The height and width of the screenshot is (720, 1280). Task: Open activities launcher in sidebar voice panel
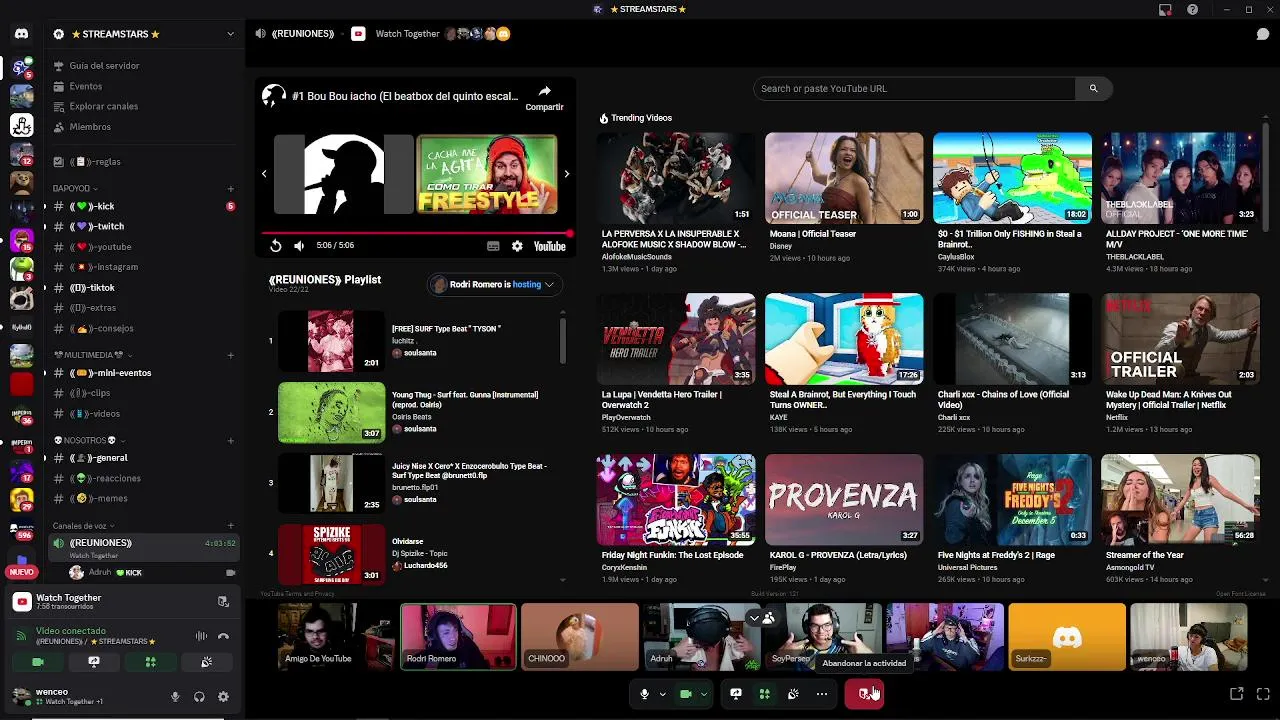[150, 662]
